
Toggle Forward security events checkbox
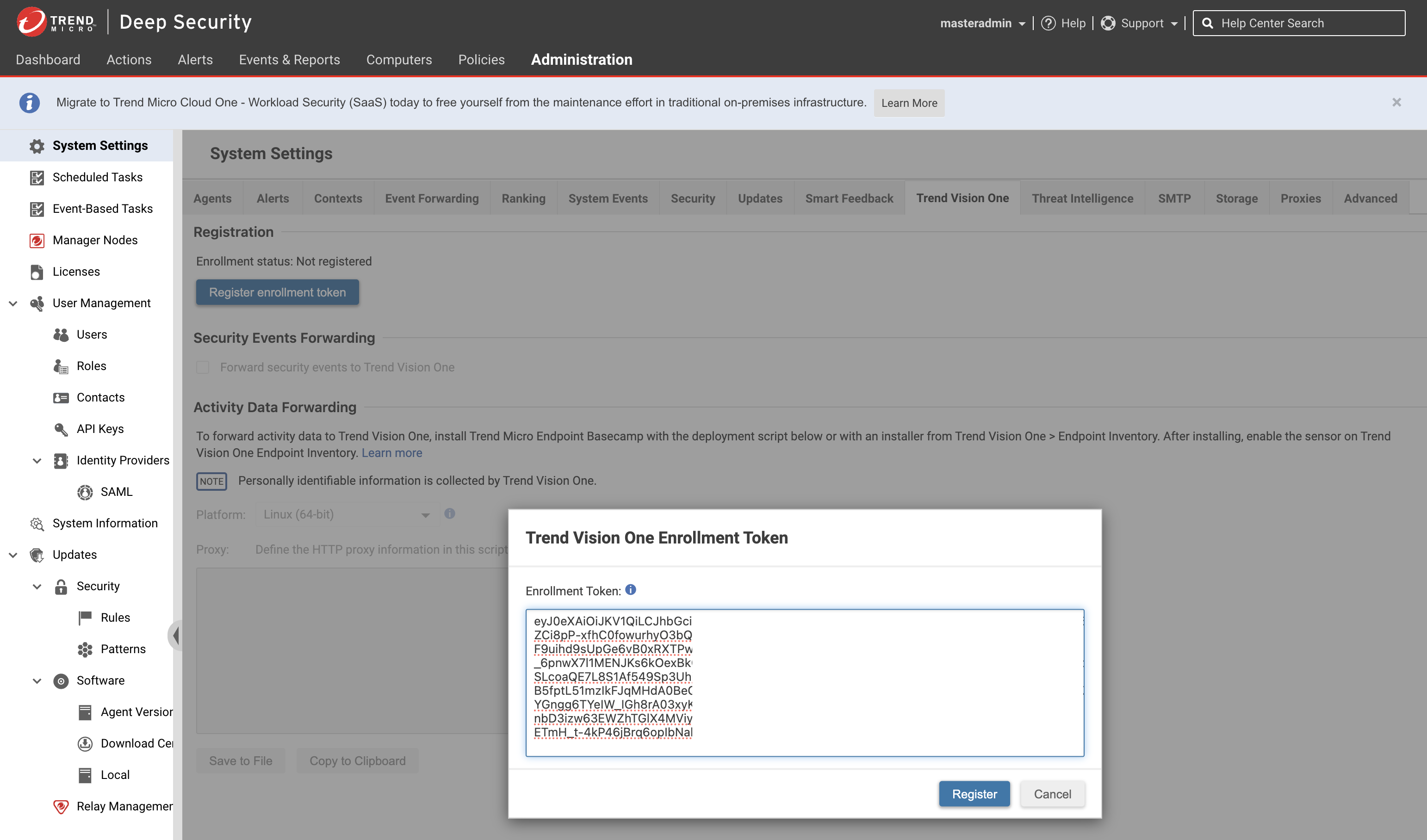click(x=203, y=367)
